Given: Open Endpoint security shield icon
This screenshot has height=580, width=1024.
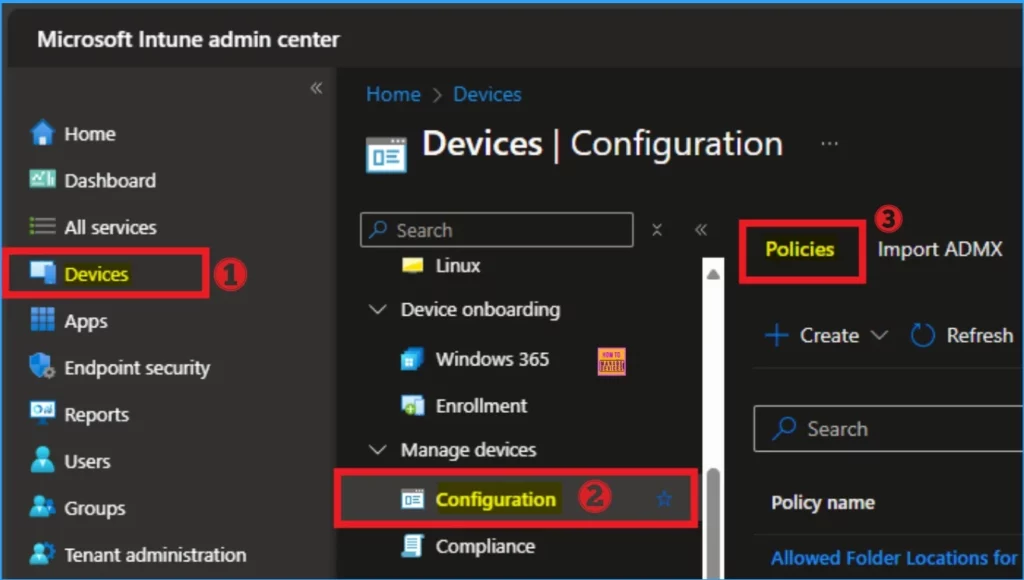Looking at the screenshot, I should (42, 366).
